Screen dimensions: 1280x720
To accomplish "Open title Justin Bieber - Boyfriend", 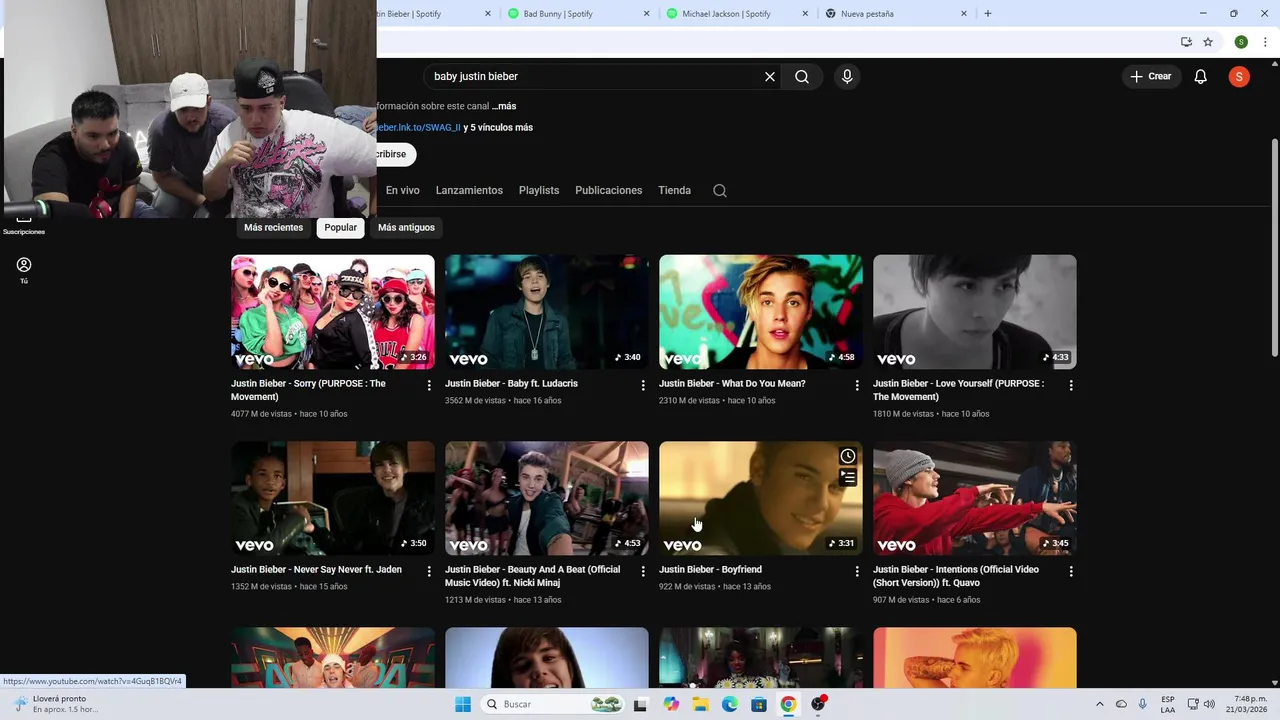I will (710, 570).
